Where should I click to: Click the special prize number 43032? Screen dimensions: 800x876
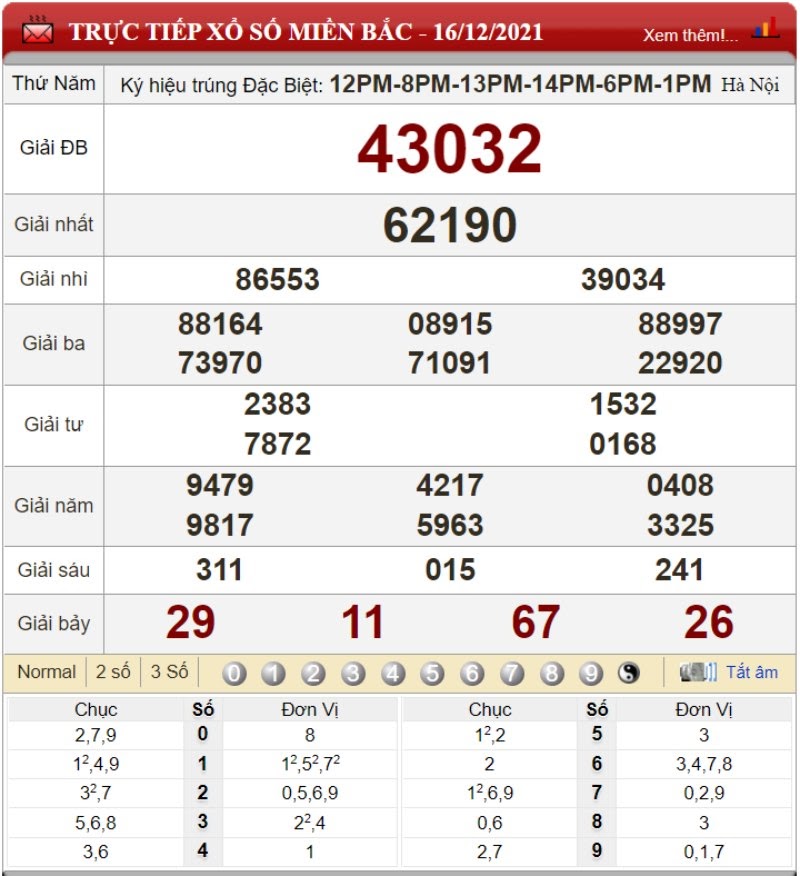[450, 149]
